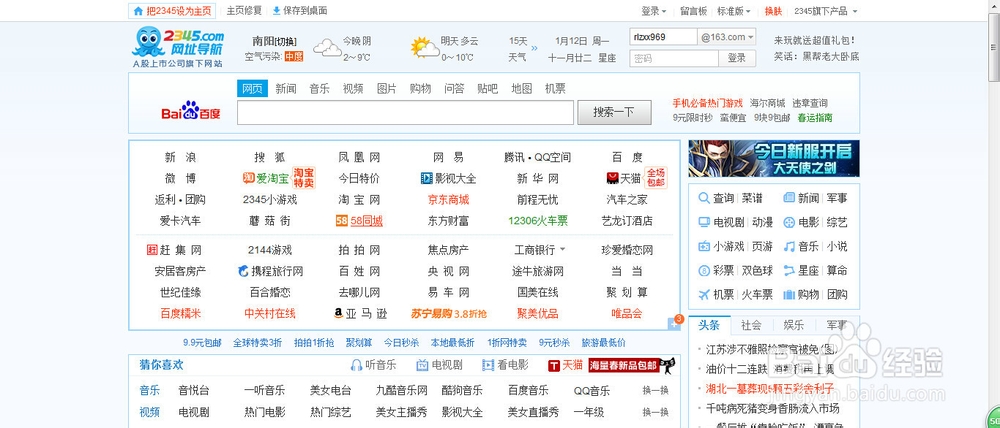Switch to the 娱乐 news tab
This screenshot has width=1000, height=428.
click(x=793, y=325)
